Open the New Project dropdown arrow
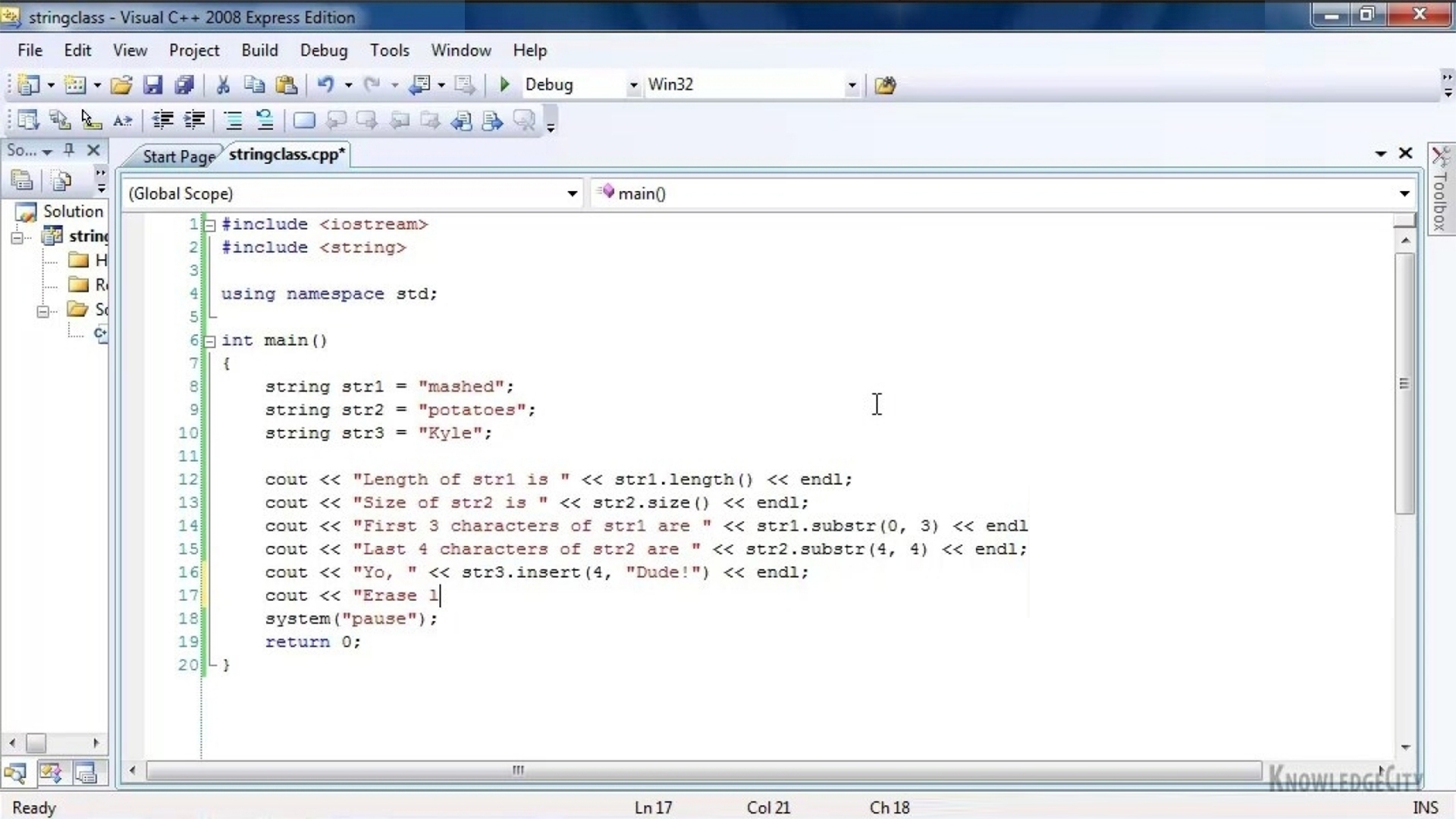This screenshot has width=1456, height=819. (x=51, y=85)
